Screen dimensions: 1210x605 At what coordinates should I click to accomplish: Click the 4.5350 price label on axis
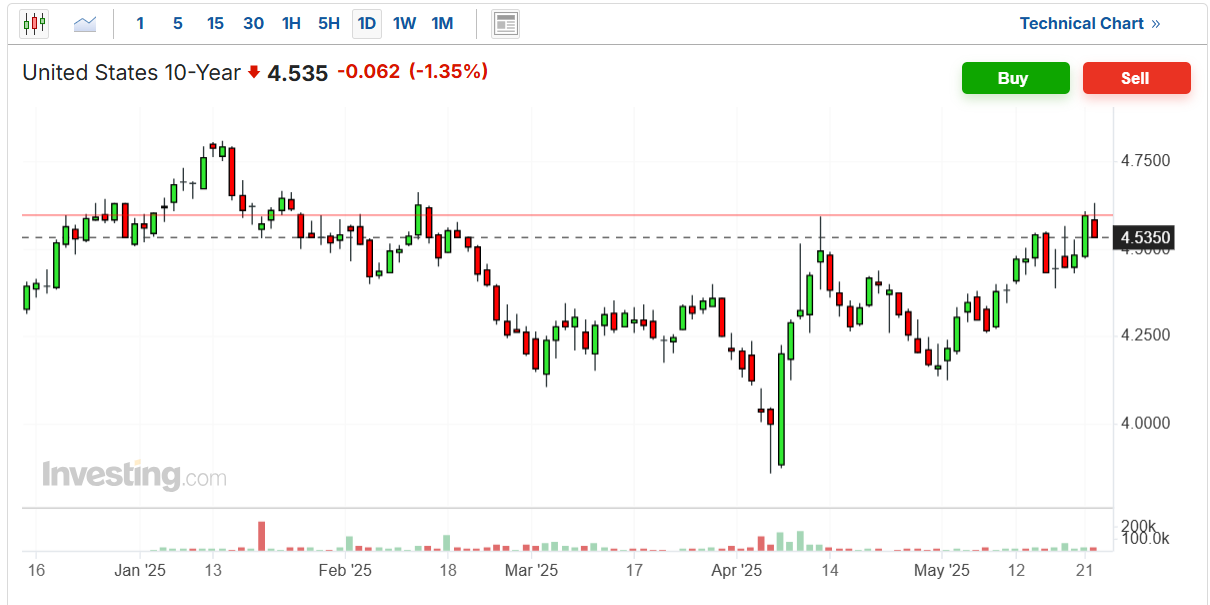[1145, 238]
